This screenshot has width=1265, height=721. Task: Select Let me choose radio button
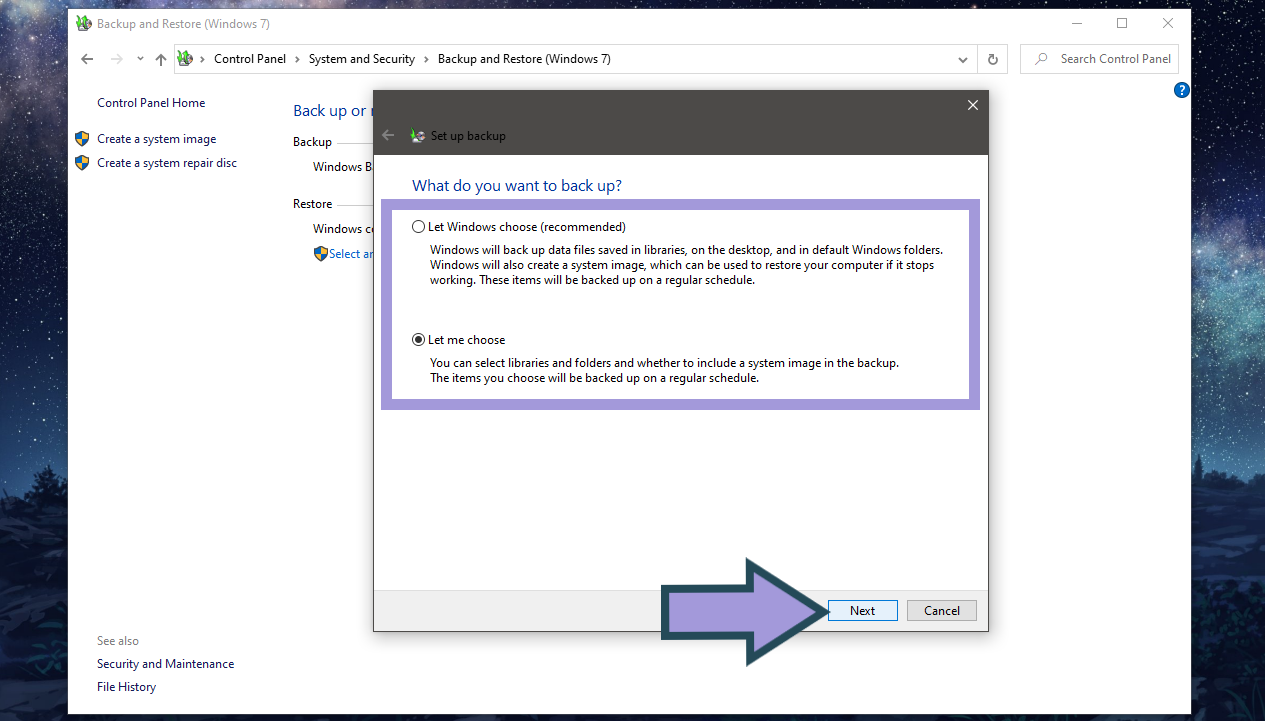418,340
